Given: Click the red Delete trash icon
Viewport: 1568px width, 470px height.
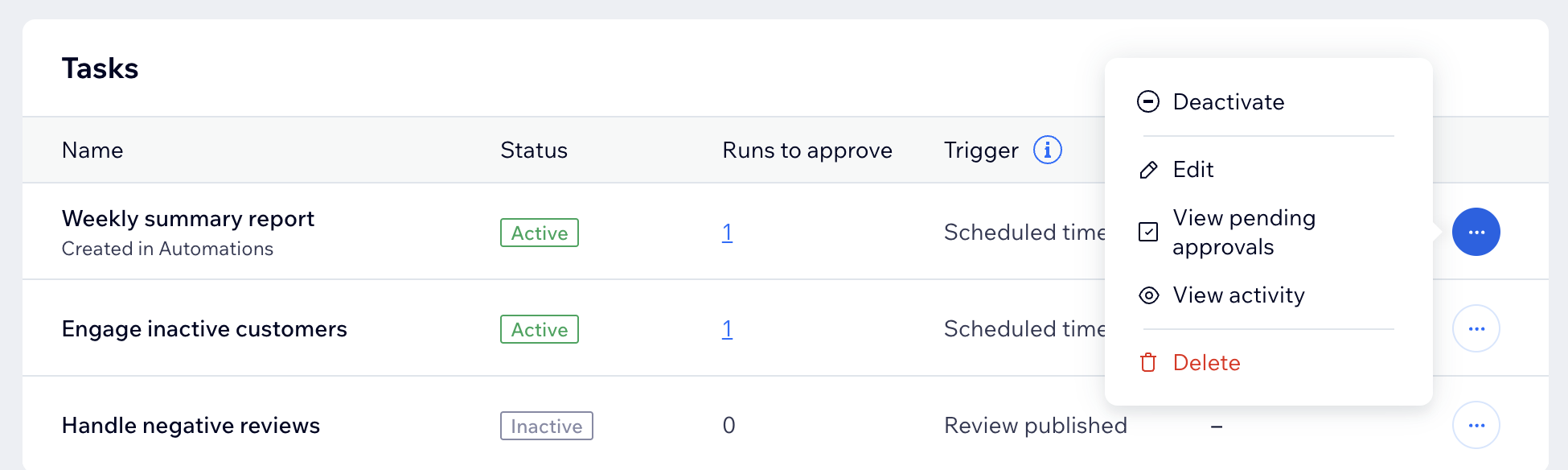Looking at the screenshot, I should [1148, 363].
